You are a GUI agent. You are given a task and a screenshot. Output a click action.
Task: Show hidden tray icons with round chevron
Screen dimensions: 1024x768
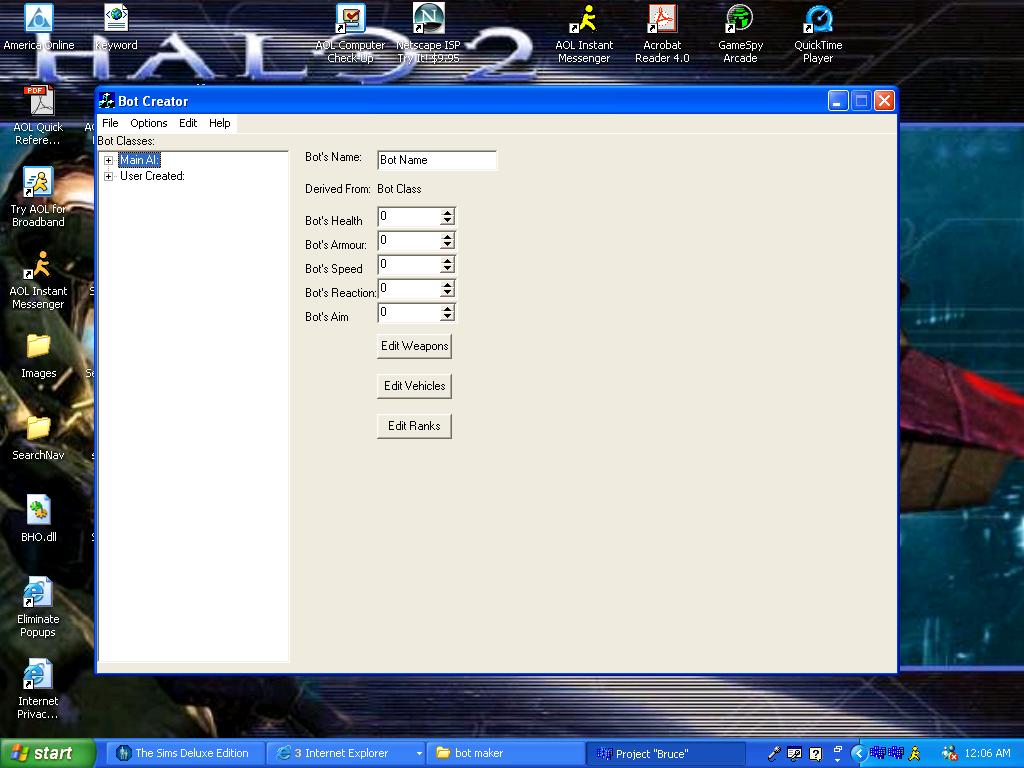(x=859, y=754)
